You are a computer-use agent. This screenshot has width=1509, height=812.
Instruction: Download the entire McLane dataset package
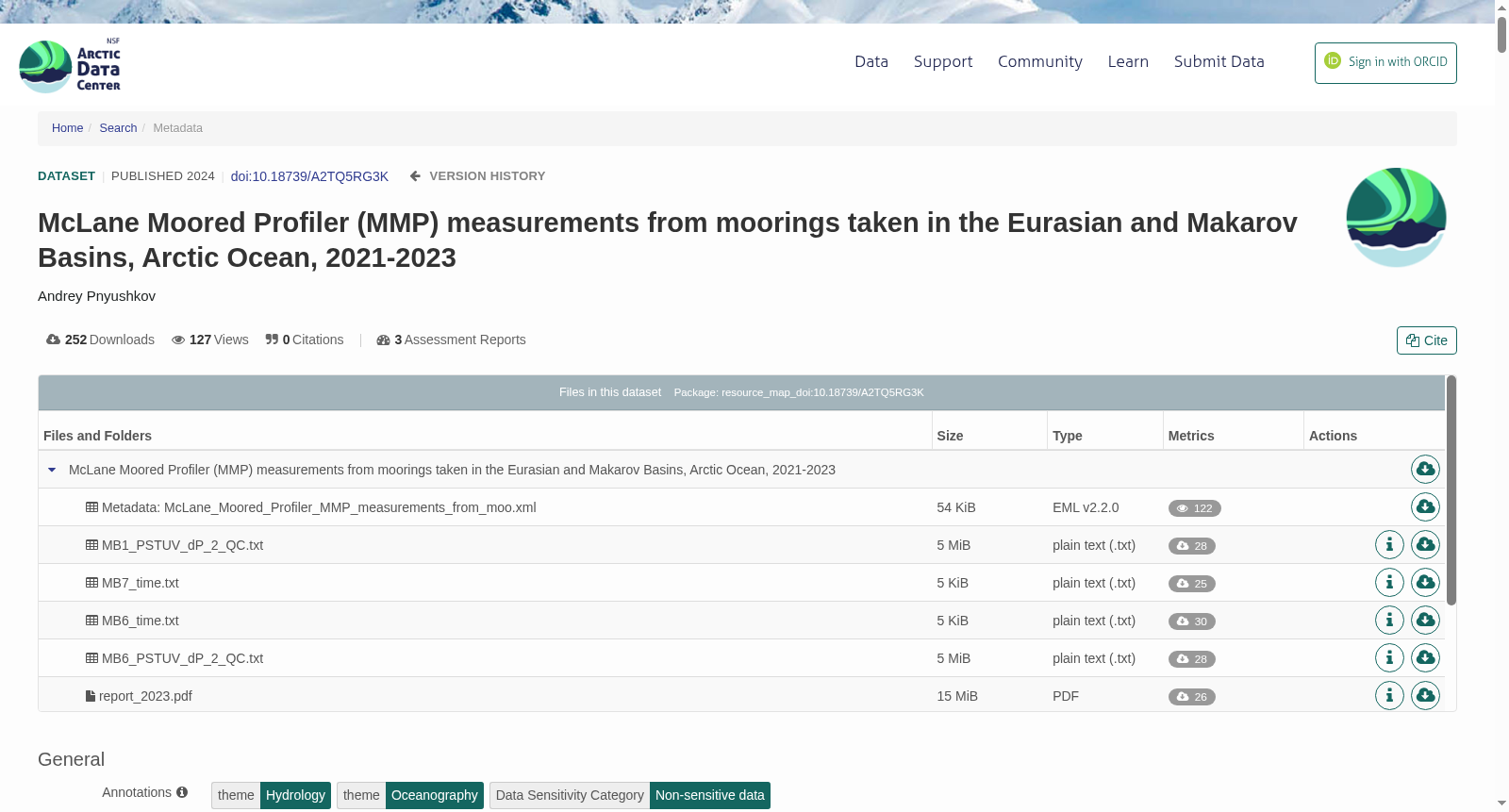tap(1425, 469)
